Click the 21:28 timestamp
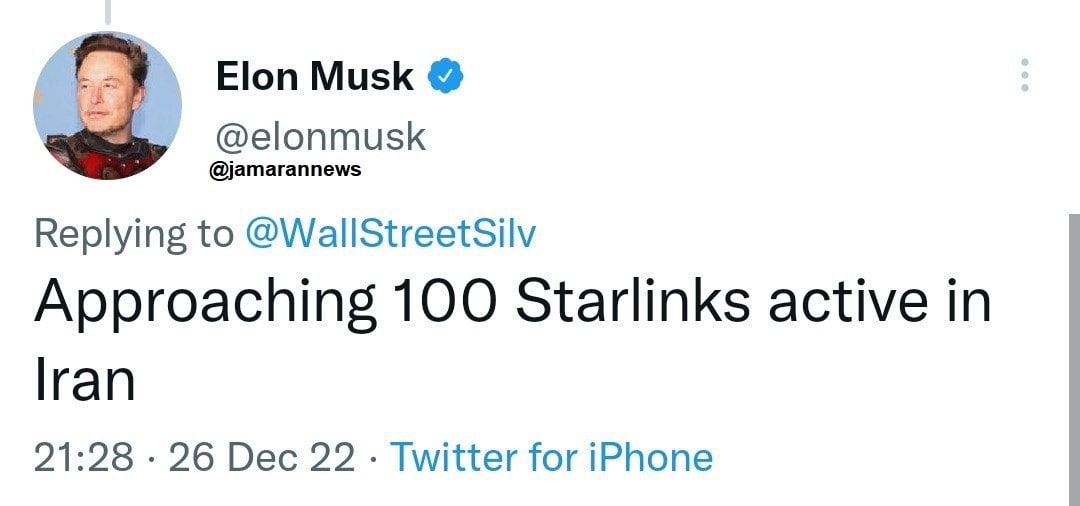Viewport: 1080px width, 506px height. pyautogui.click(x=83, y=457)
